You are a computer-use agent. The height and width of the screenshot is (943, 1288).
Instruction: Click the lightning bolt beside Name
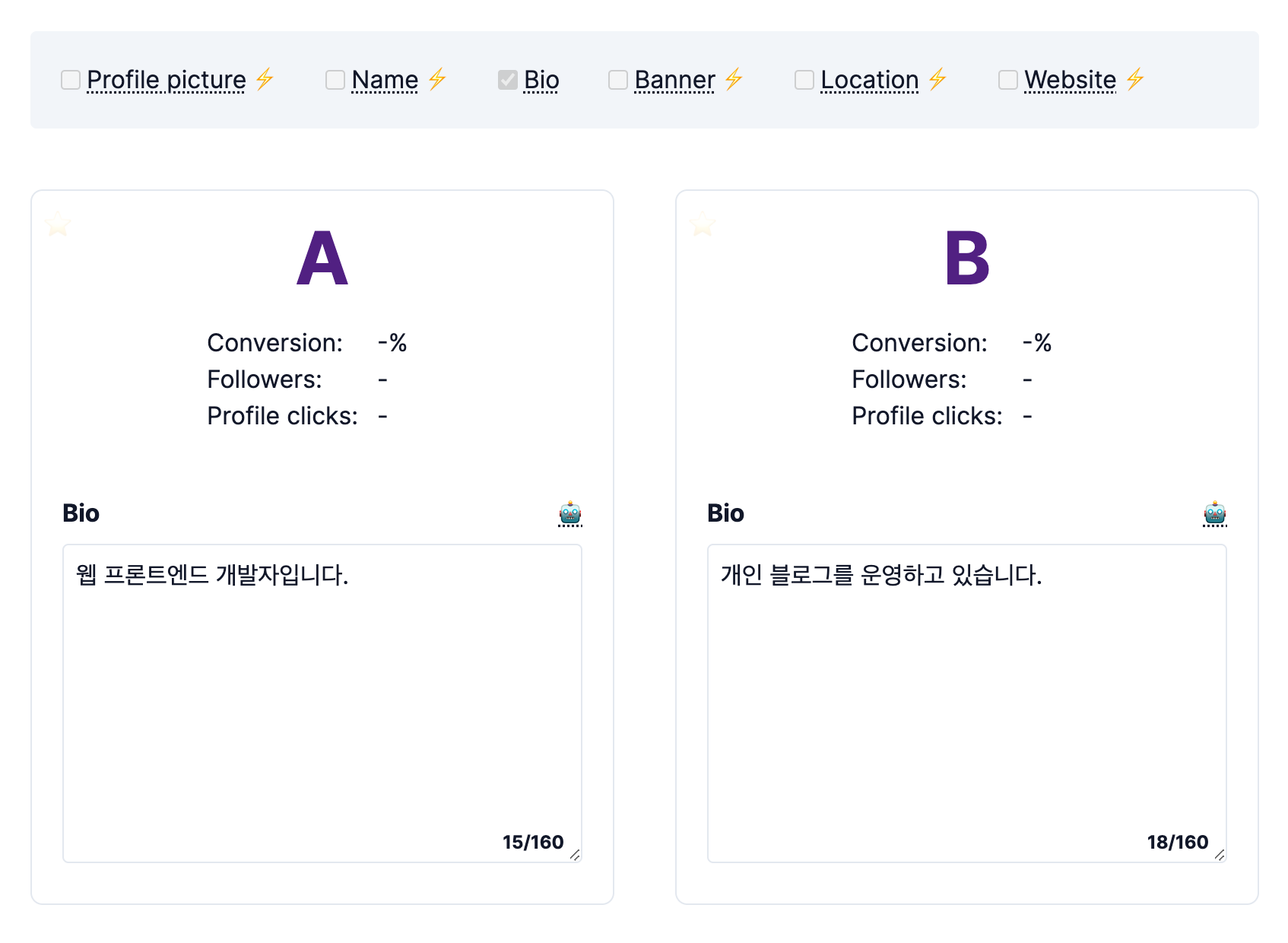(436, 79)
